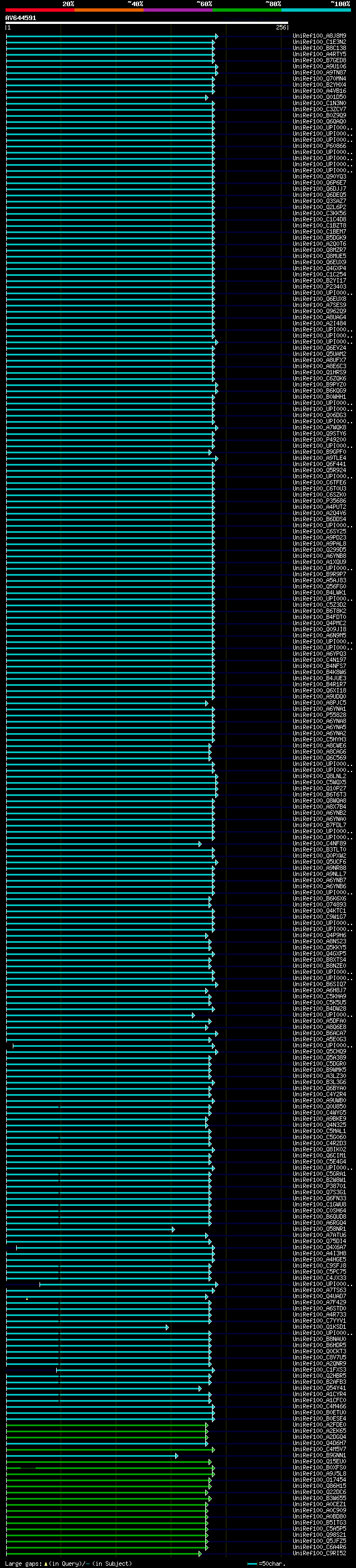
Task: Select last hit UniRef100_C9RI52
Action: [319, 1554]
